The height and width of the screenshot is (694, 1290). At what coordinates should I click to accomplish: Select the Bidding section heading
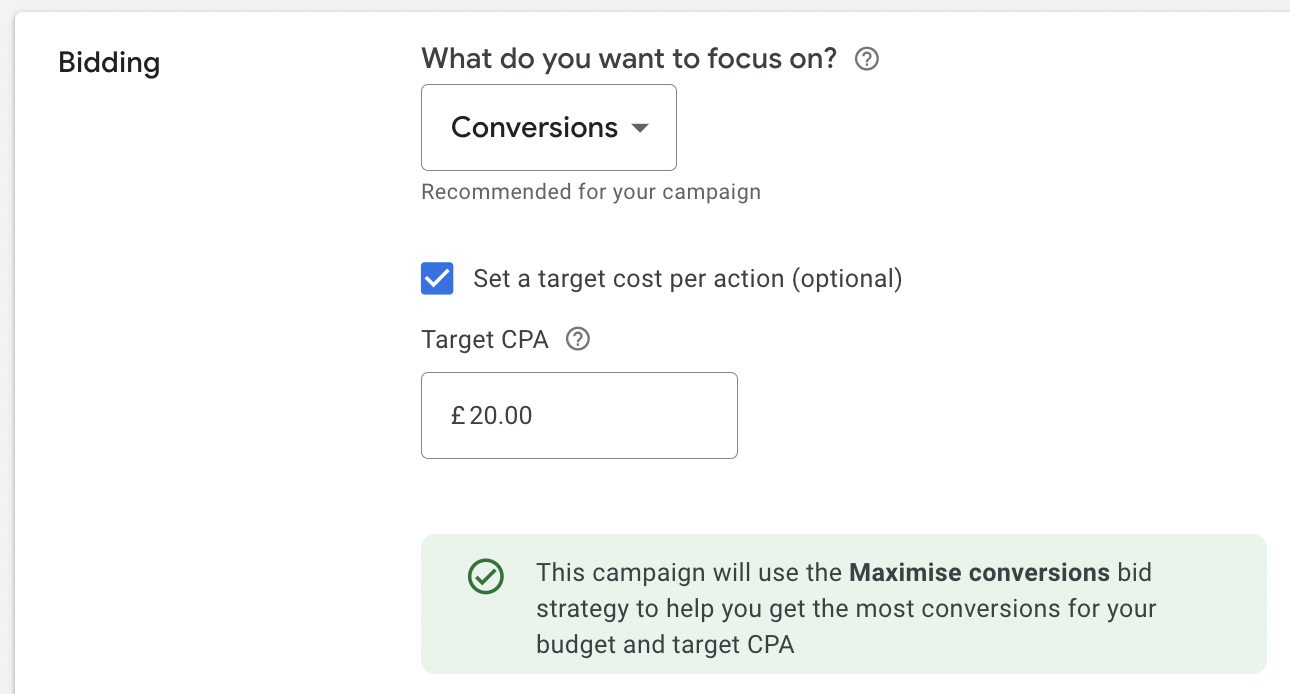(x=109, y=63)
